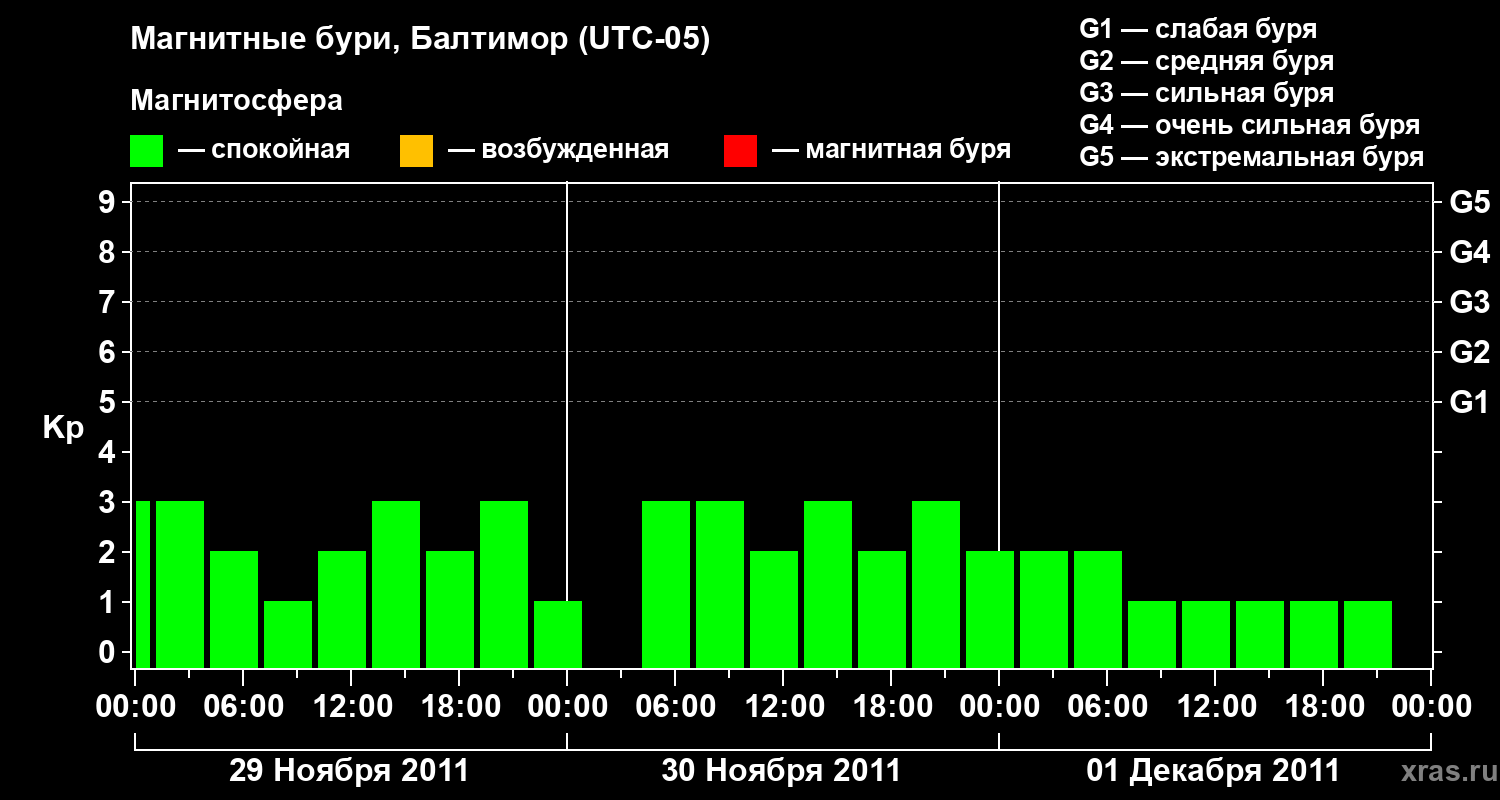Click the last Kp 1 bar on 01 Декабря
Screen dimensions: 1500x800
click(x=1368, y=634)
